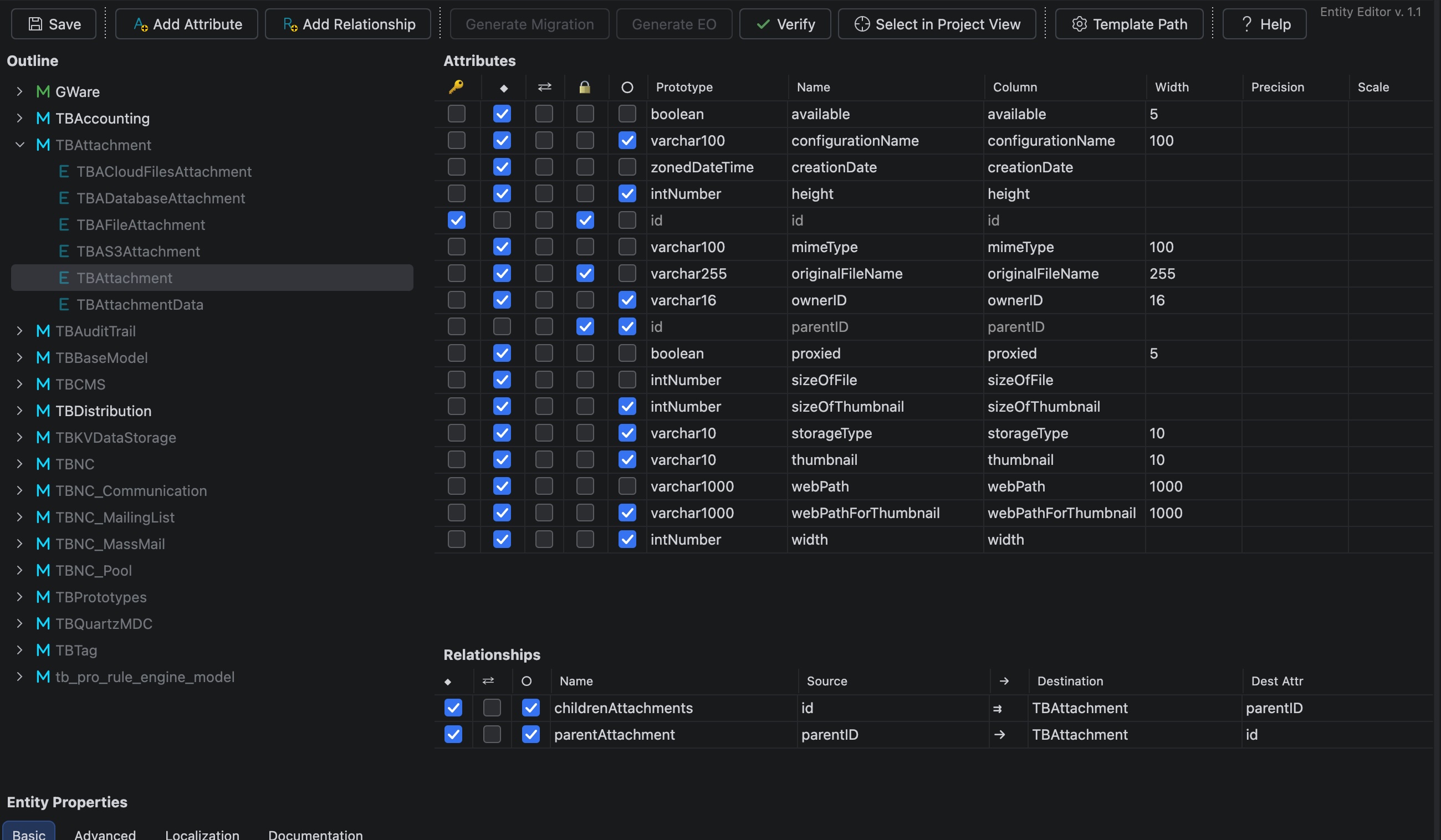This screenshot has height=840, width=1441.
Task: Toggle lock checkbox for originalFileName row
Action: (585, 273)
